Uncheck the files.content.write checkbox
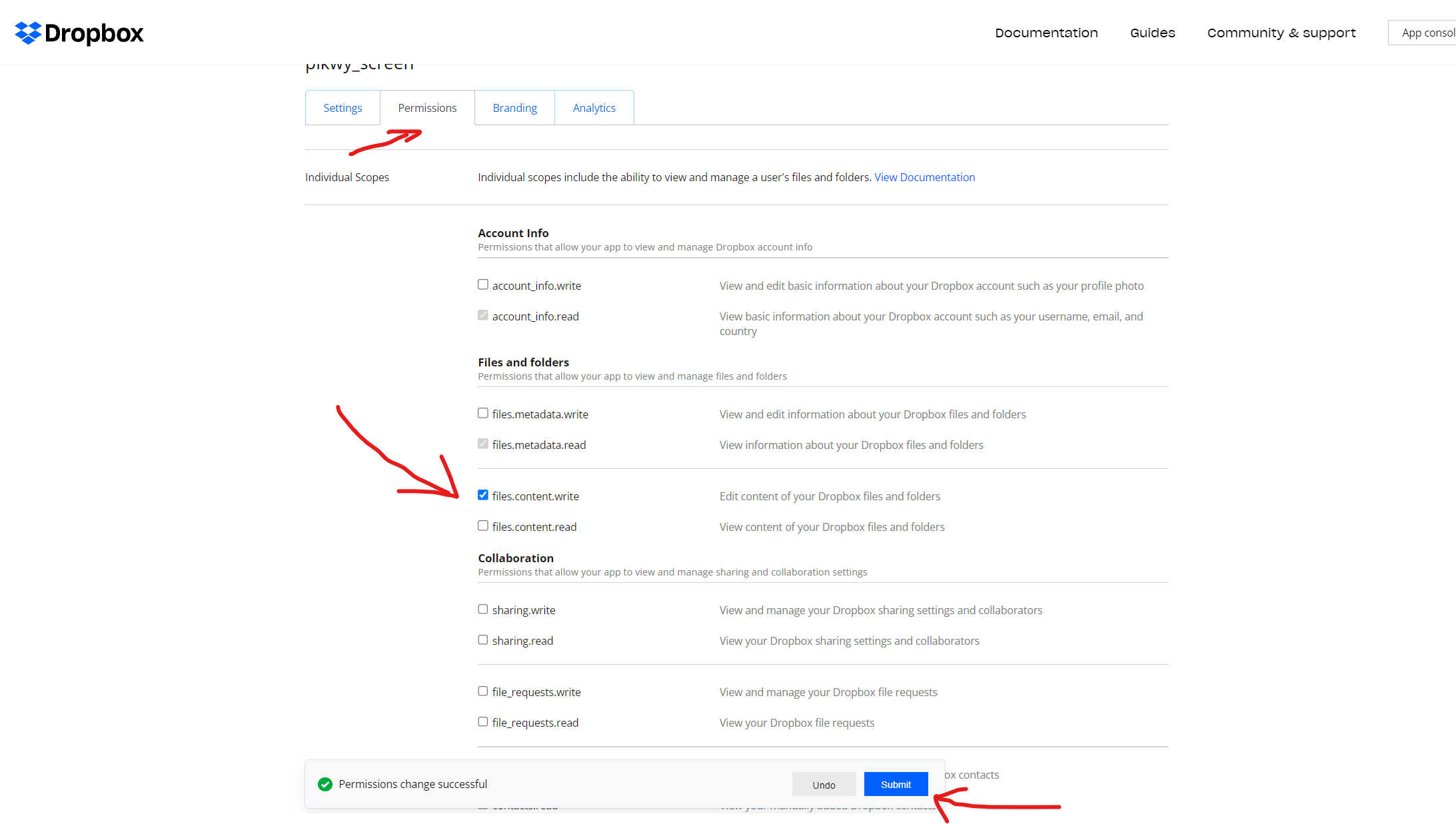 click(483, 495)
